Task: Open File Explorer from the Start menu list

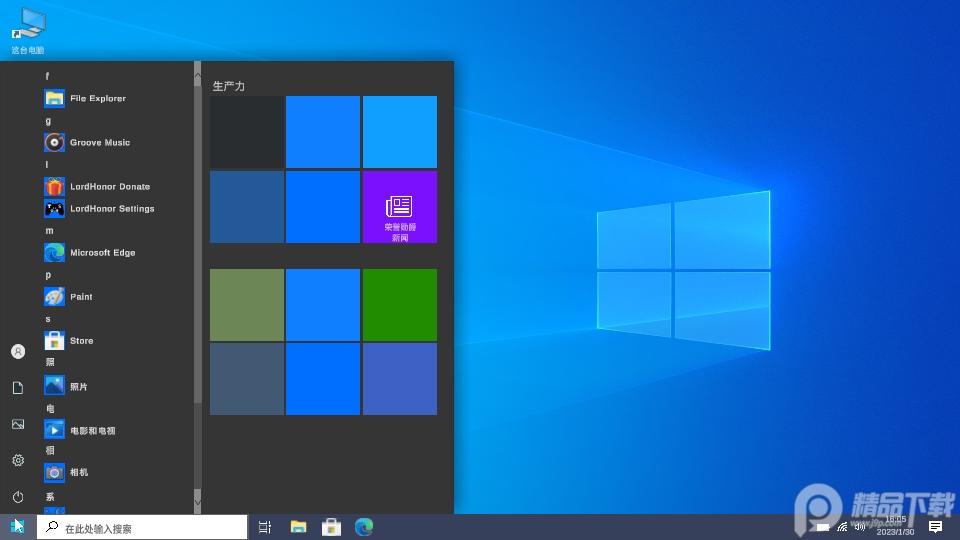Action: pyautogui.click(x=97, y=98)
